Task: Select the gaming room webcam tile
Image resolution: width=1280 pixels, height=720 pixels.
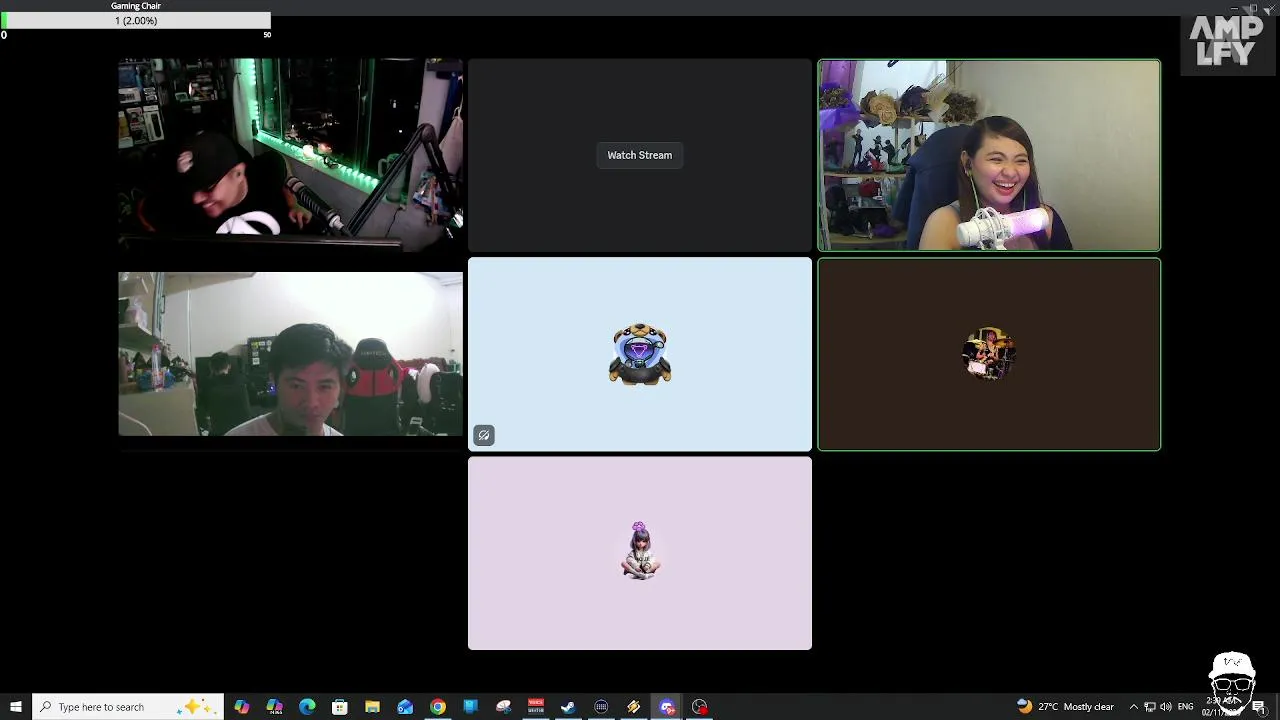Action: [291, 354]
